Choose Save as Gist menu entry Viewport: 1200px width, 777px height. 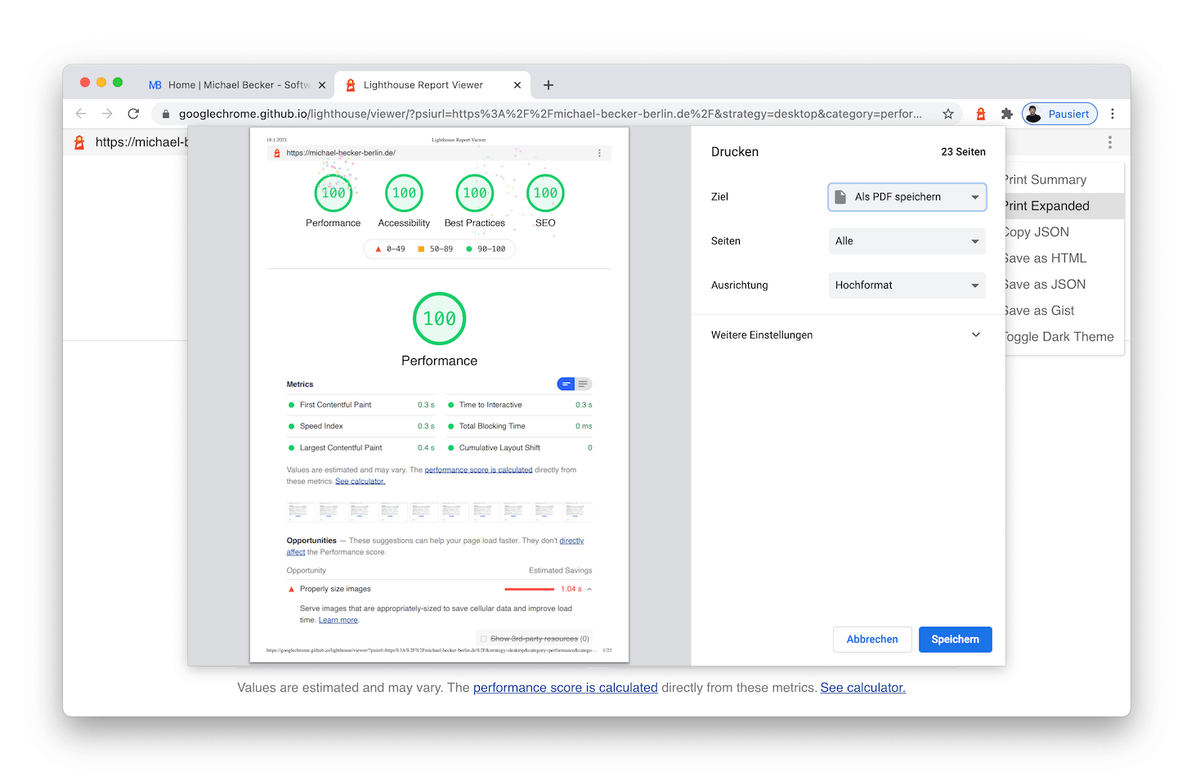[1064, 310]
